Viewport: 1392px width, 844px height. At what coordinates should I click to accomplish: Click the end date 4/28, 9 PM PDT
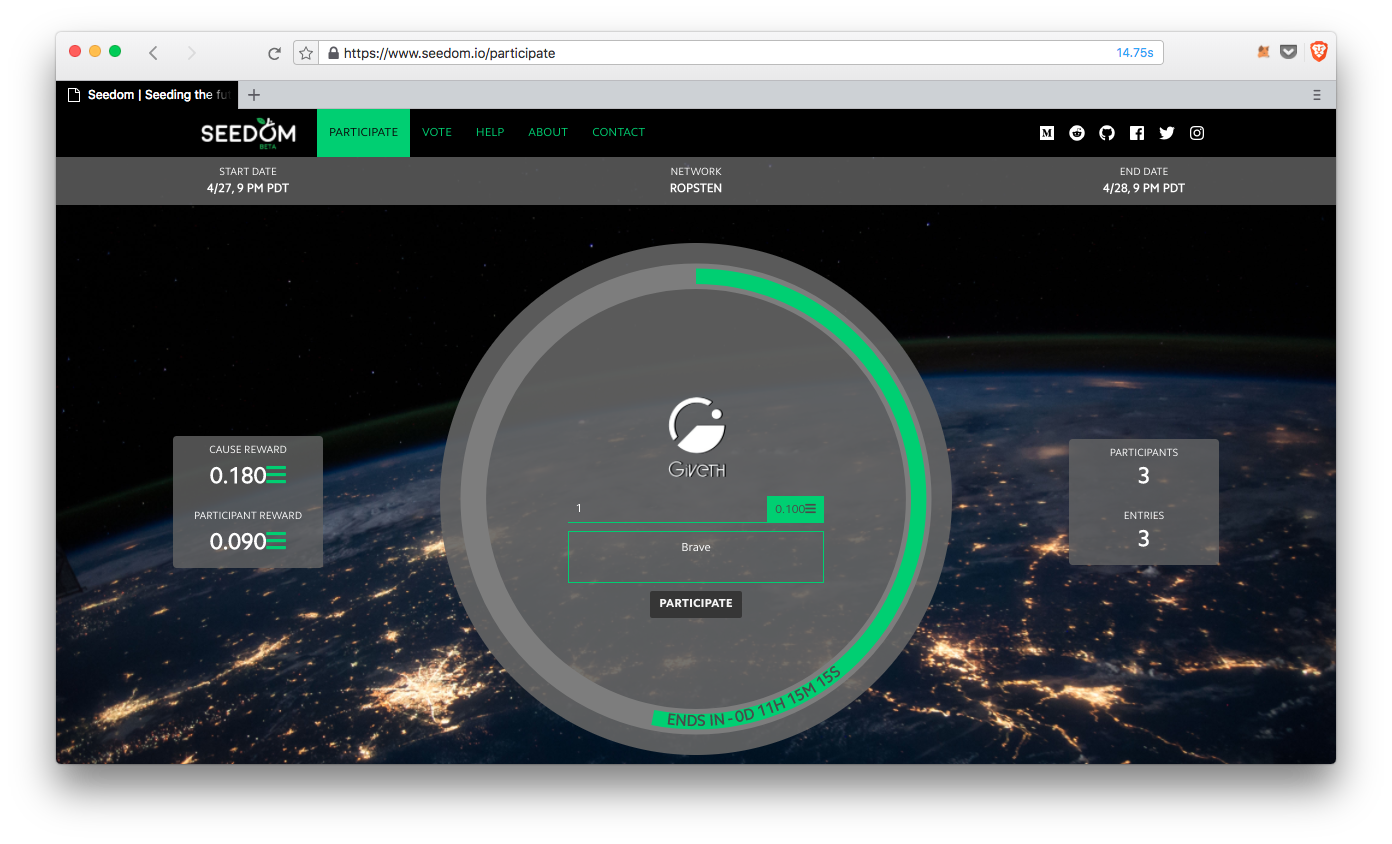click(1144, 188)
